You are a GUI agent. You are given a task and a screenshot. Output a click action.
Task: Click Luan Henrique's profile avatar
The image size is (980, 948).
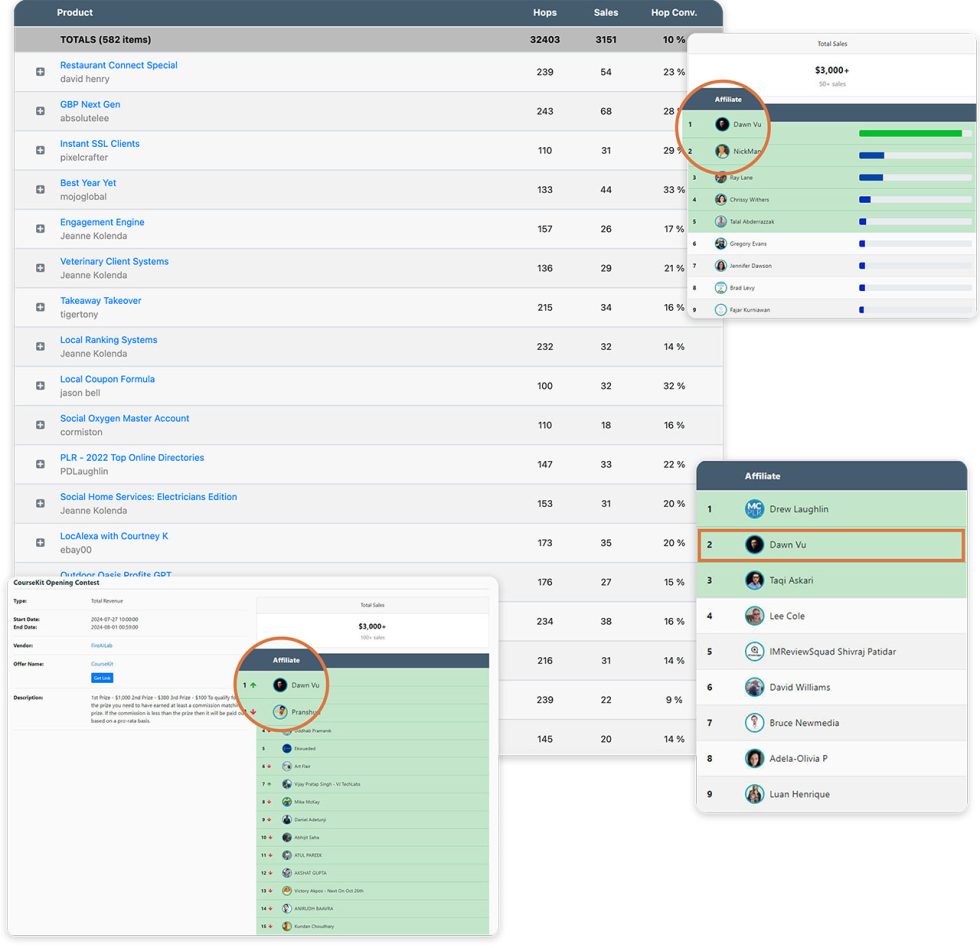(754, 794)
